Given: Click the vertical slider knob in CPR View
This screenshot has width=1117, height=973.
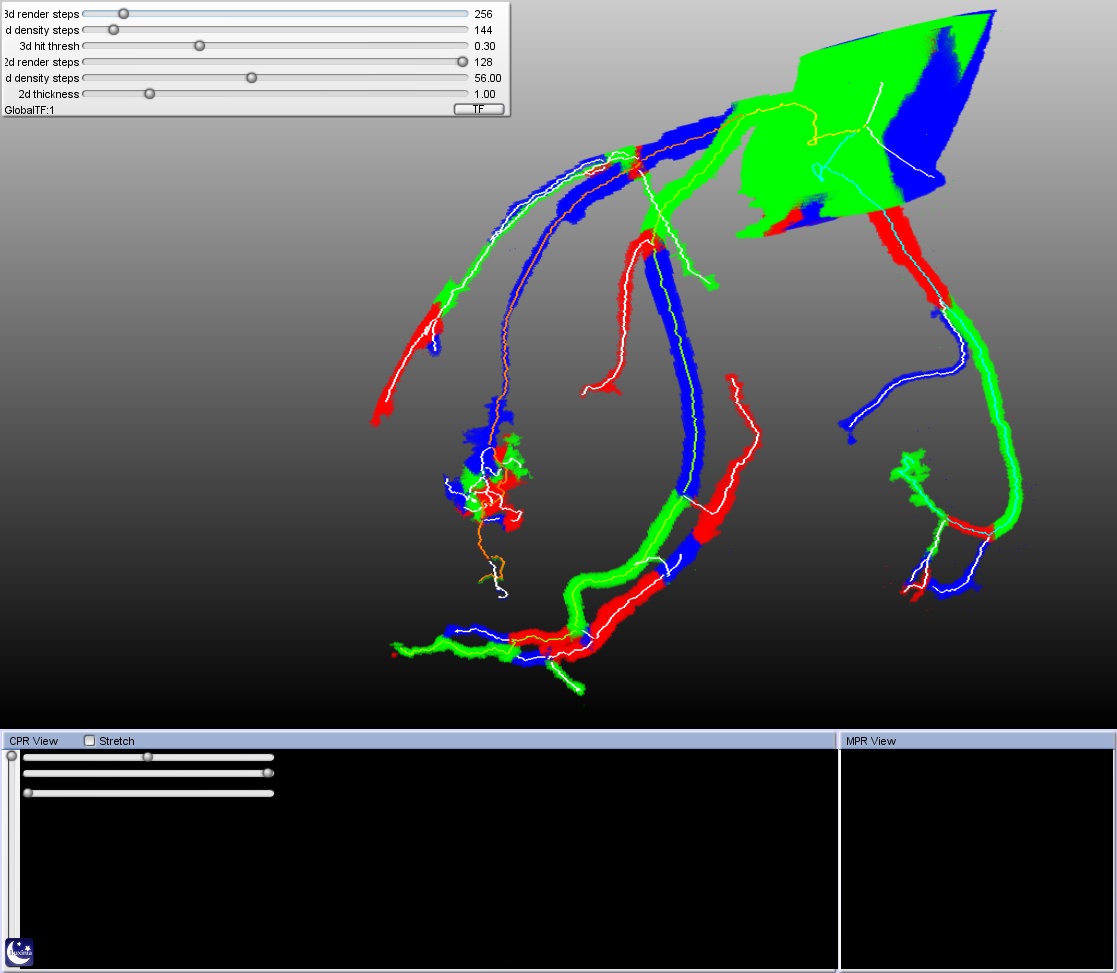Looking at the screenshot, I should tap(11, 757).
